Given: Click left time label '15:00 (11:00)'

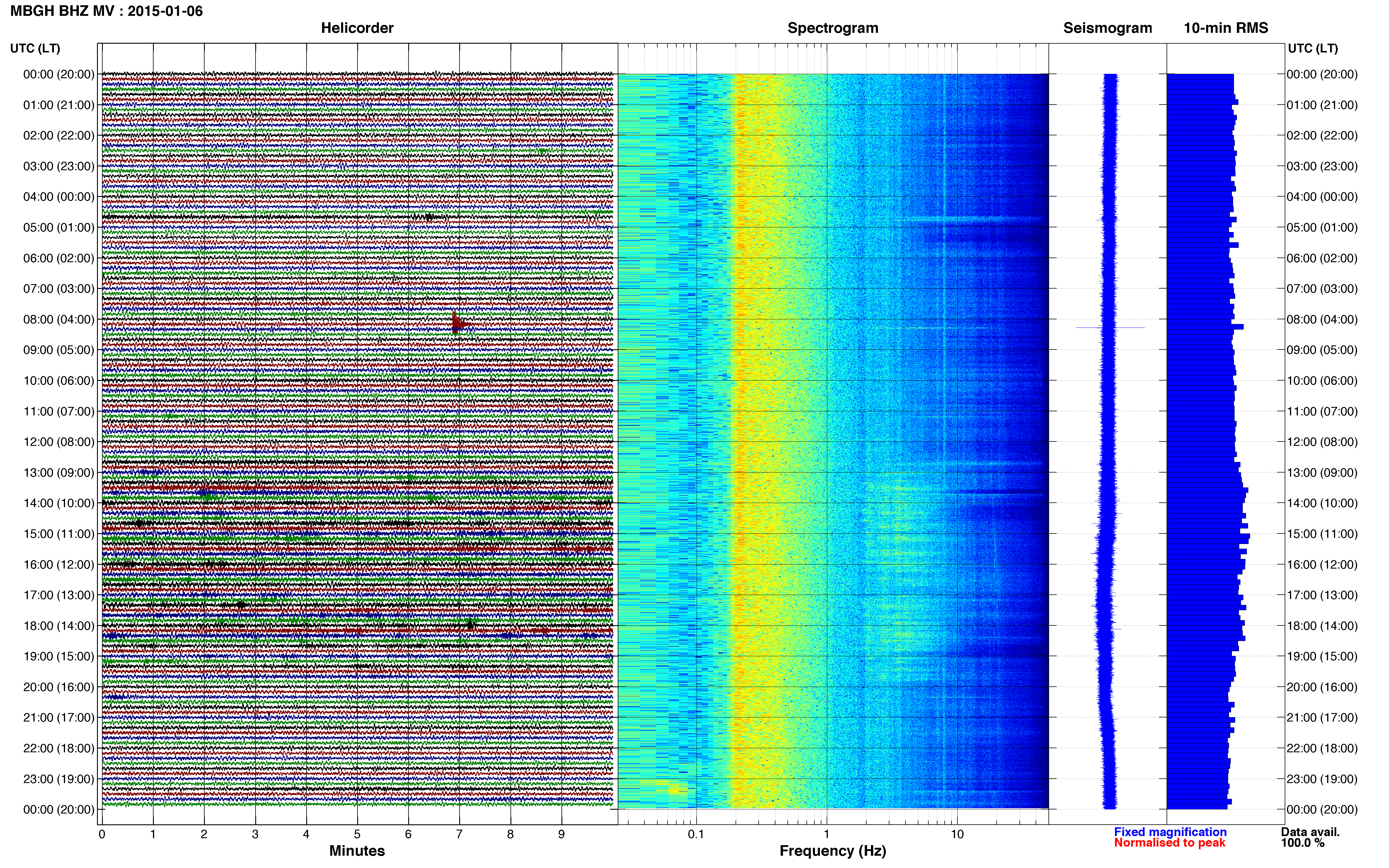Looking at the screenshot, I should pos(59,534).
